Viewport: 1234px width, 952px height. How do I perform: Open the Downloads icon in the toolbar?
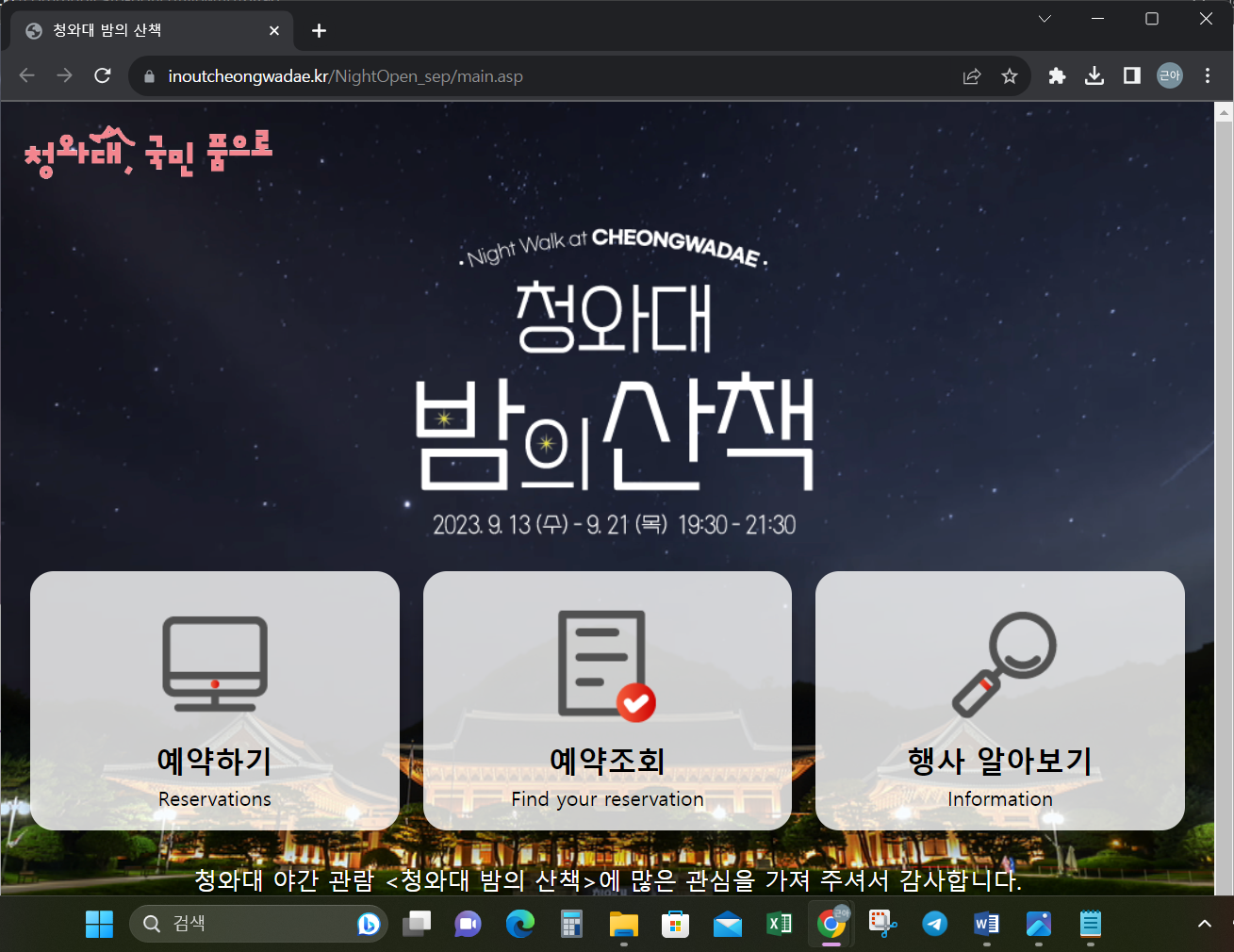point(1094,76)
